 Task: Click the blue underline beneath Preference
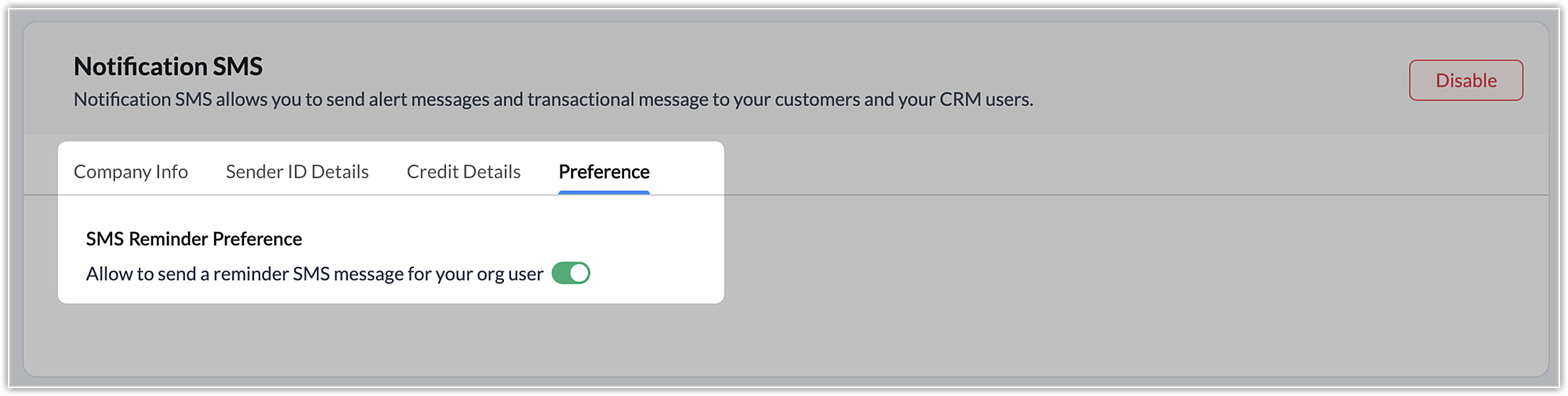pos(604,192)
